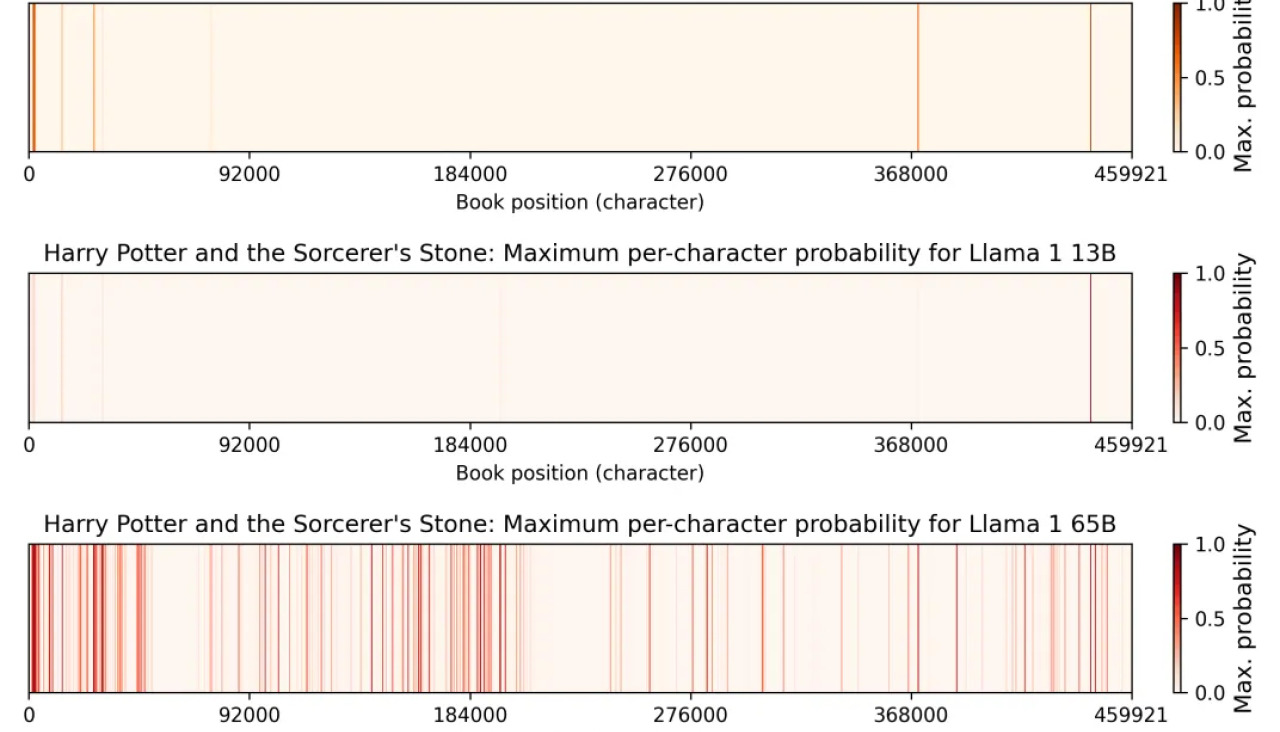The image size is (1280, 732).
Task: Click the dark stripe at far right of 13B heatmap
Action: point(1090,347)
